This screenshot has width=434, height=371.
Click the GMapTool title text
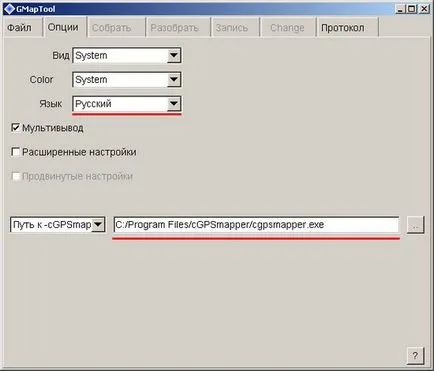click(x=36, y=9)
